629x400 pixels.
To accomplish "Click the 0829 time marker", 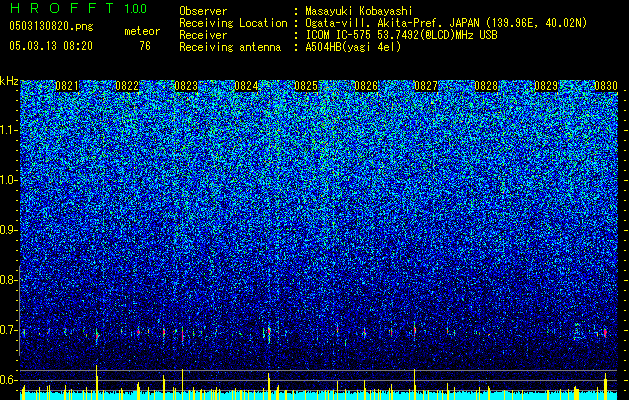I will point(546,86).
